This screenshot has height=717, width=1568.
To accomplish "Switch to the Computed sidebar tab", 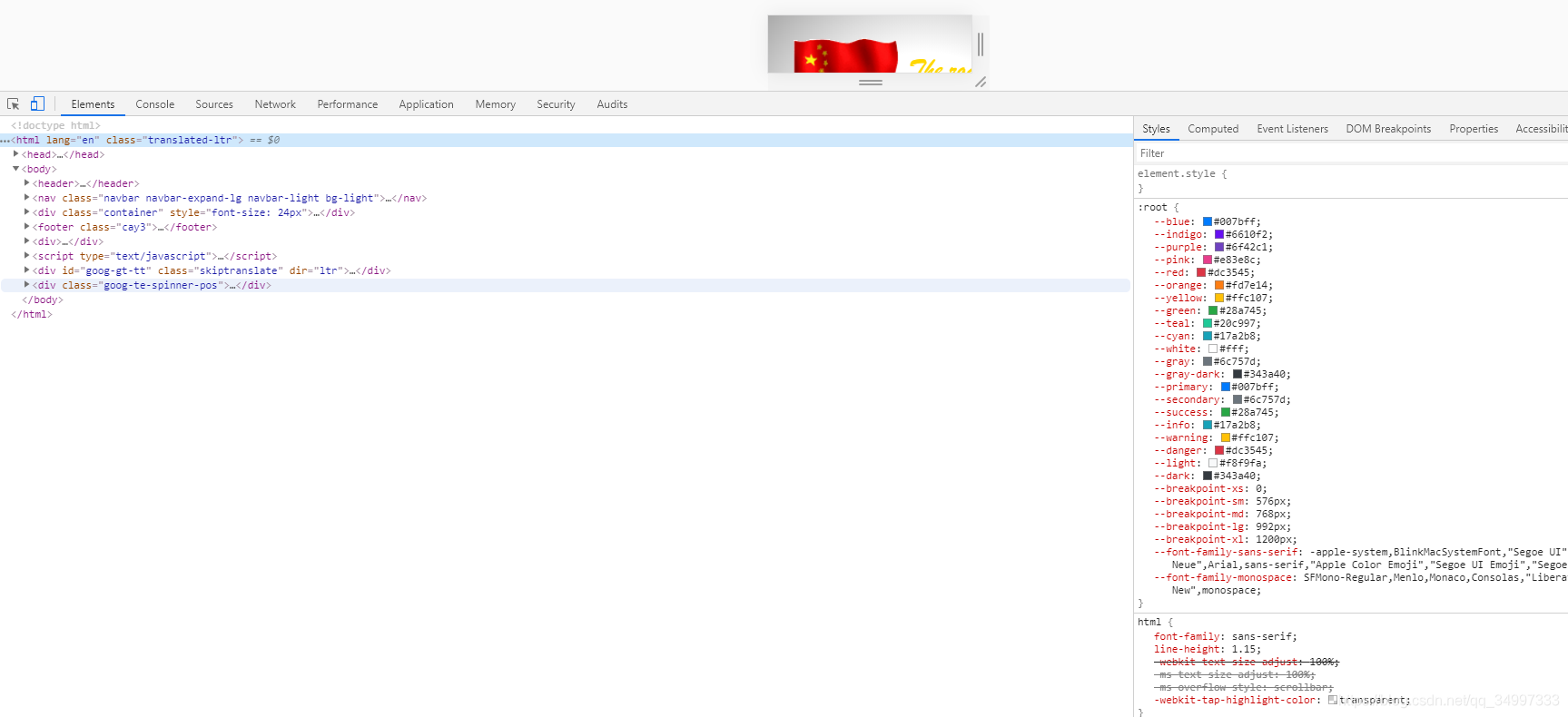I will point(1213,129).
